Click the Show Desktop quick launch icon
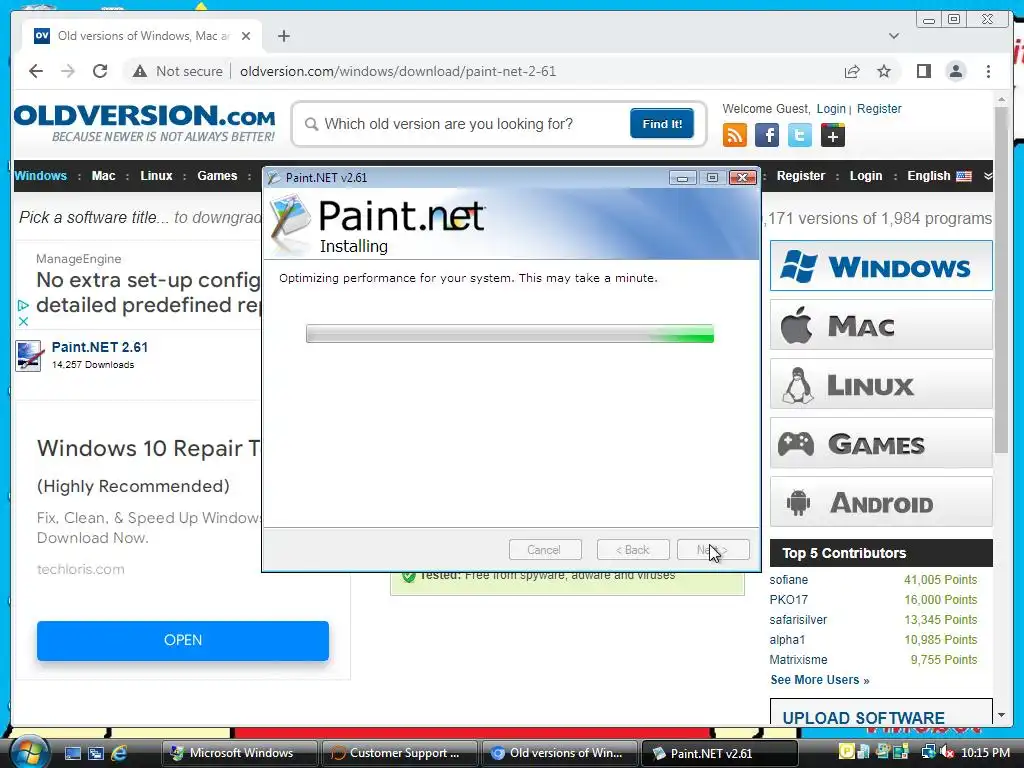This screenshot has width=1024, height=768. 72,753
